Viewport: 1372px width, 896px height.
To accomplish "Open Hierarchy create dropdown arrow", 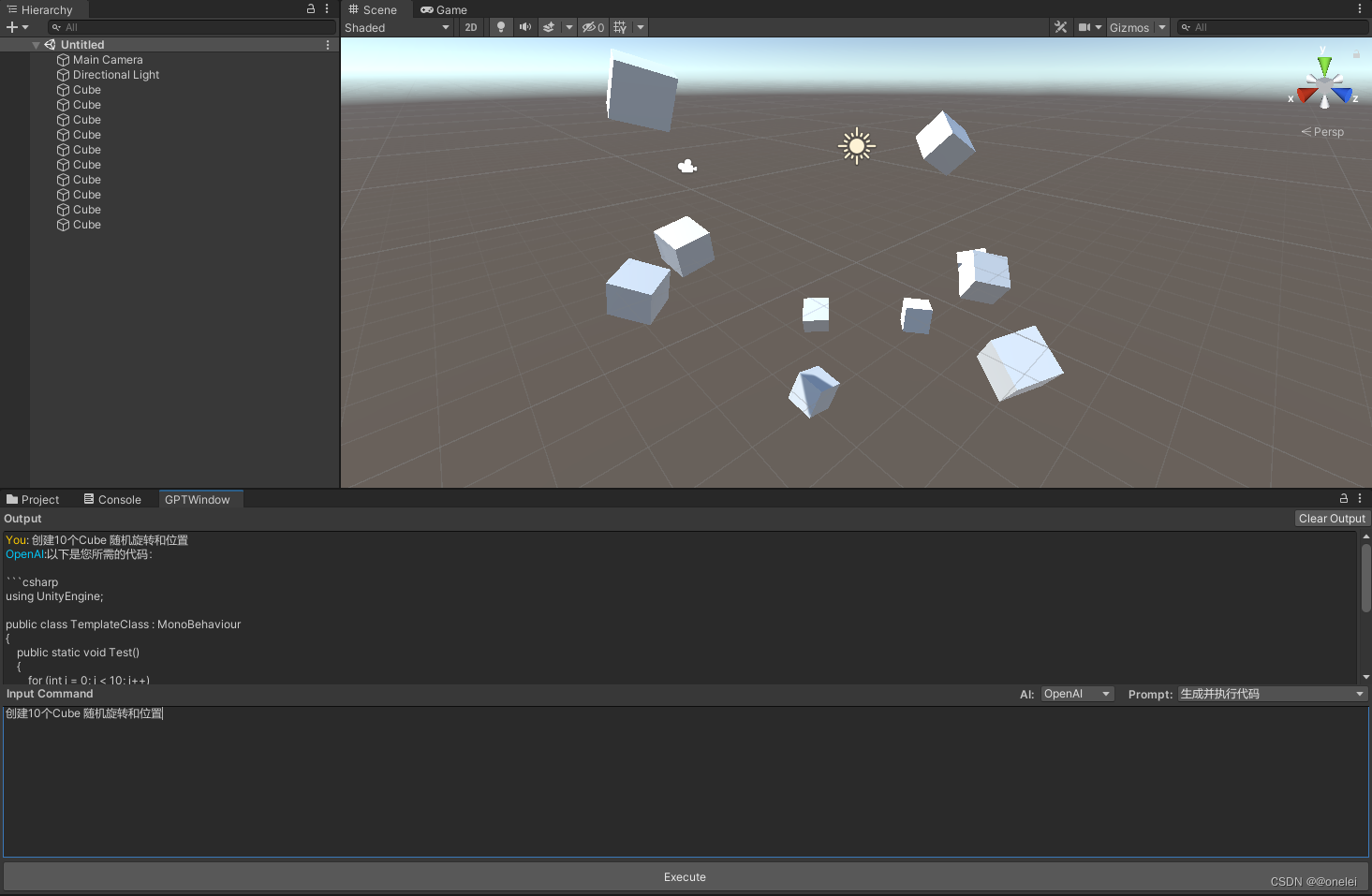I will pos(25,27).
